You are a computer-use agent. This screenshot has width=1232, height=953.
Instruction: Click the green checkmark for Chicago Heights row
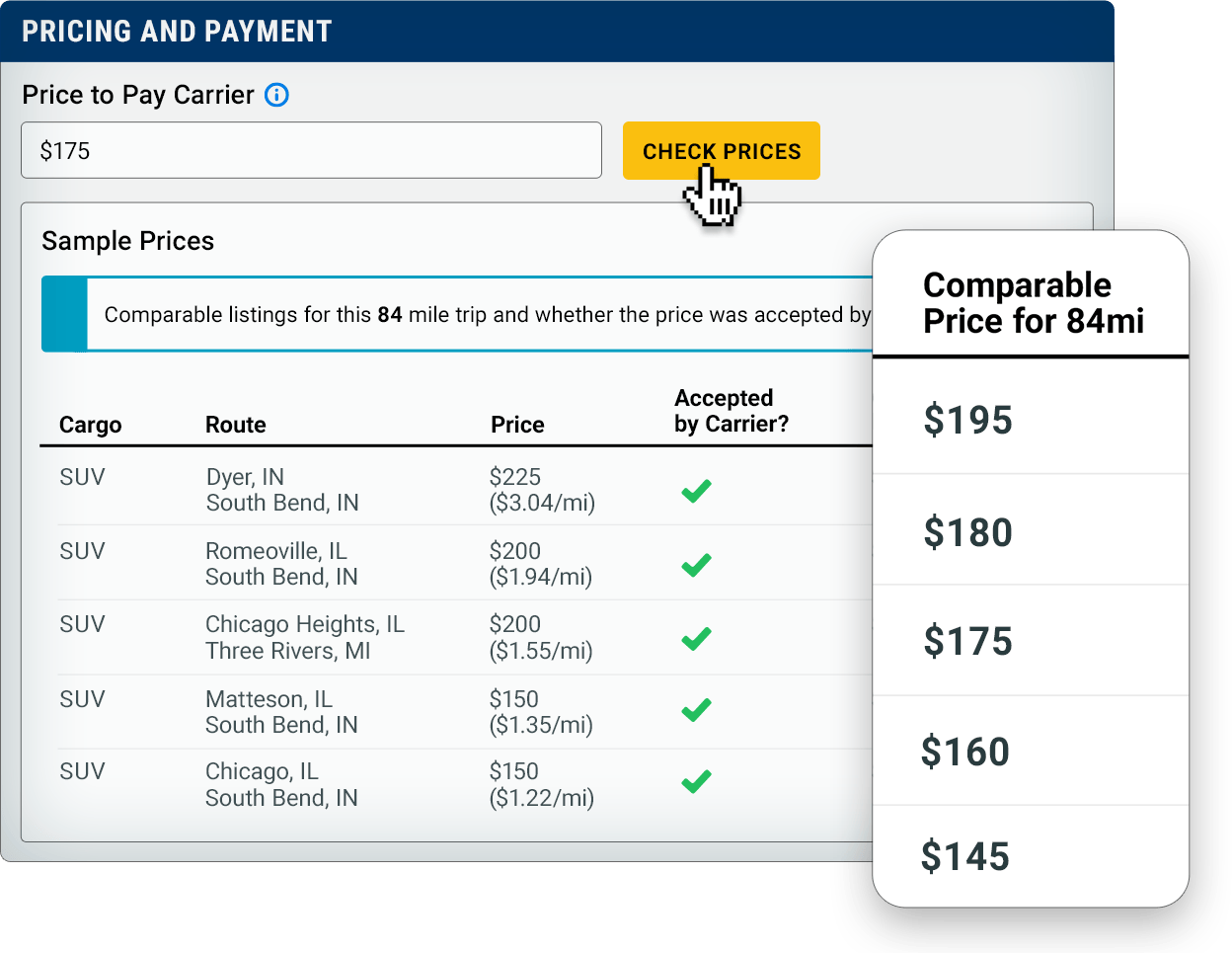tap(696, 639)
